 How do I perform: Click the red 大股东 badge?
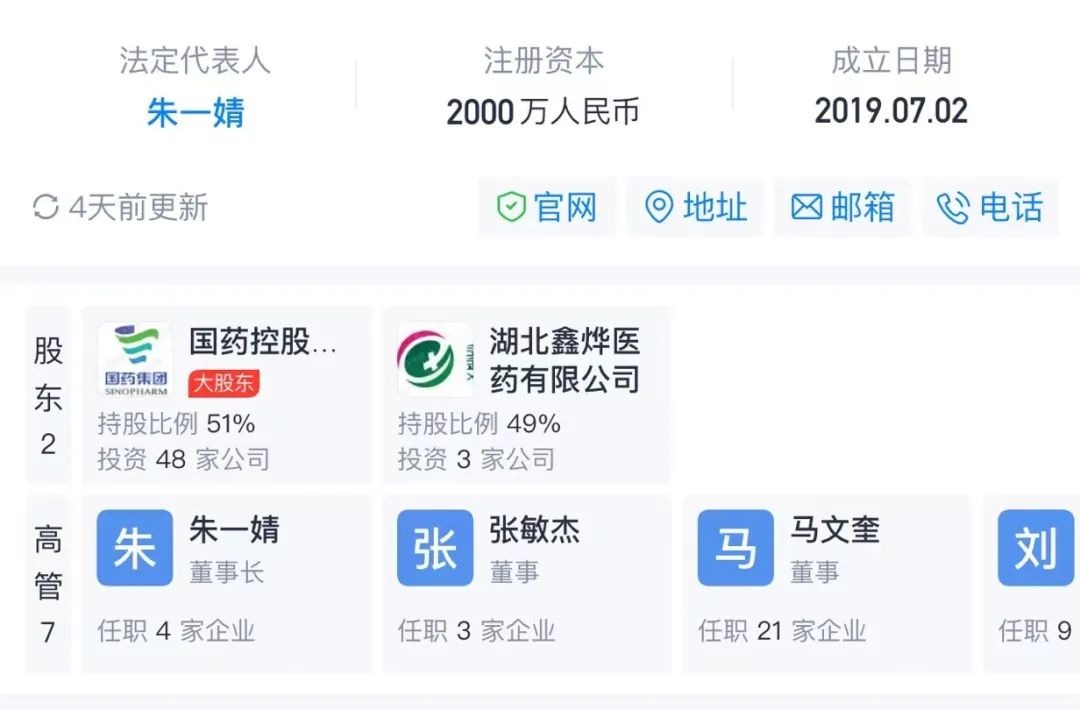(x=224, y=383)
